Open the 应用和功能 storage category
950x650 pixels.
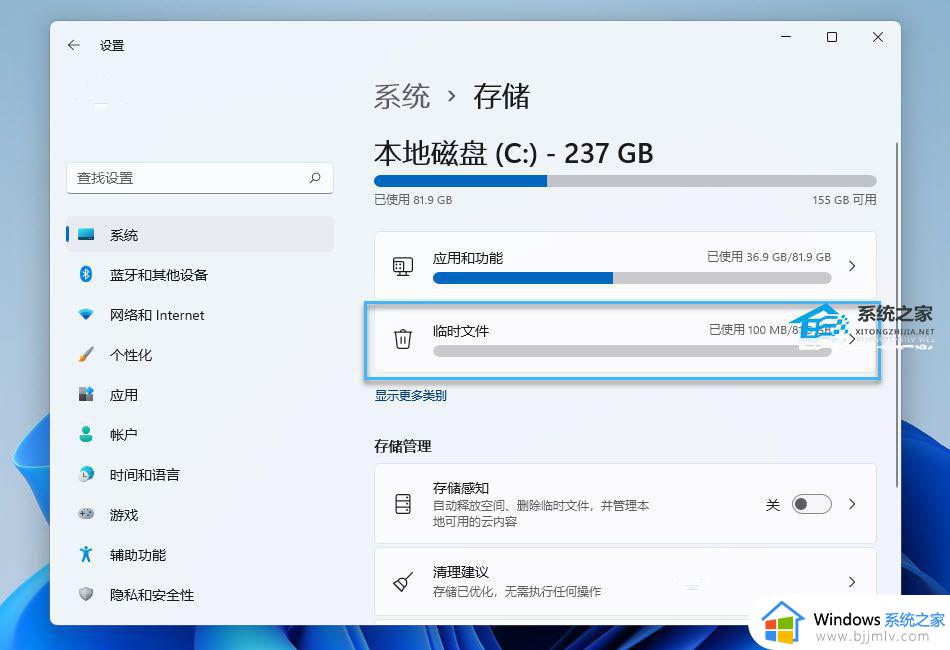tap(625, 266)
